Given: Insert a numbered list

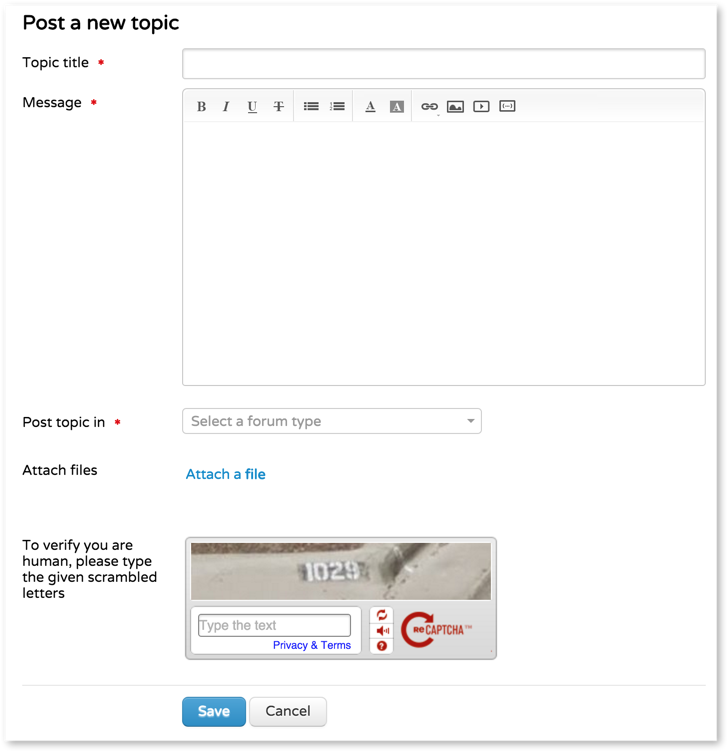Looking at the screenshot, I should pyautogui.click(x=337, y=106).
